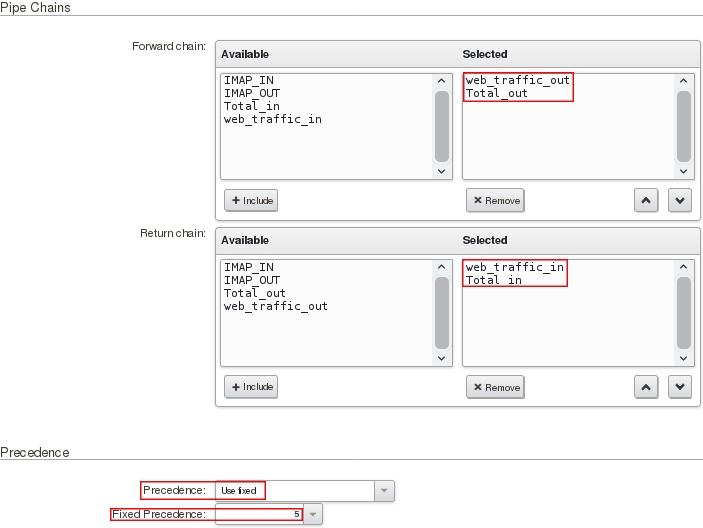The width and height of the screenshot is (703, 528).
Task: Move selected Forward chain item down
Action: point(680,200)
